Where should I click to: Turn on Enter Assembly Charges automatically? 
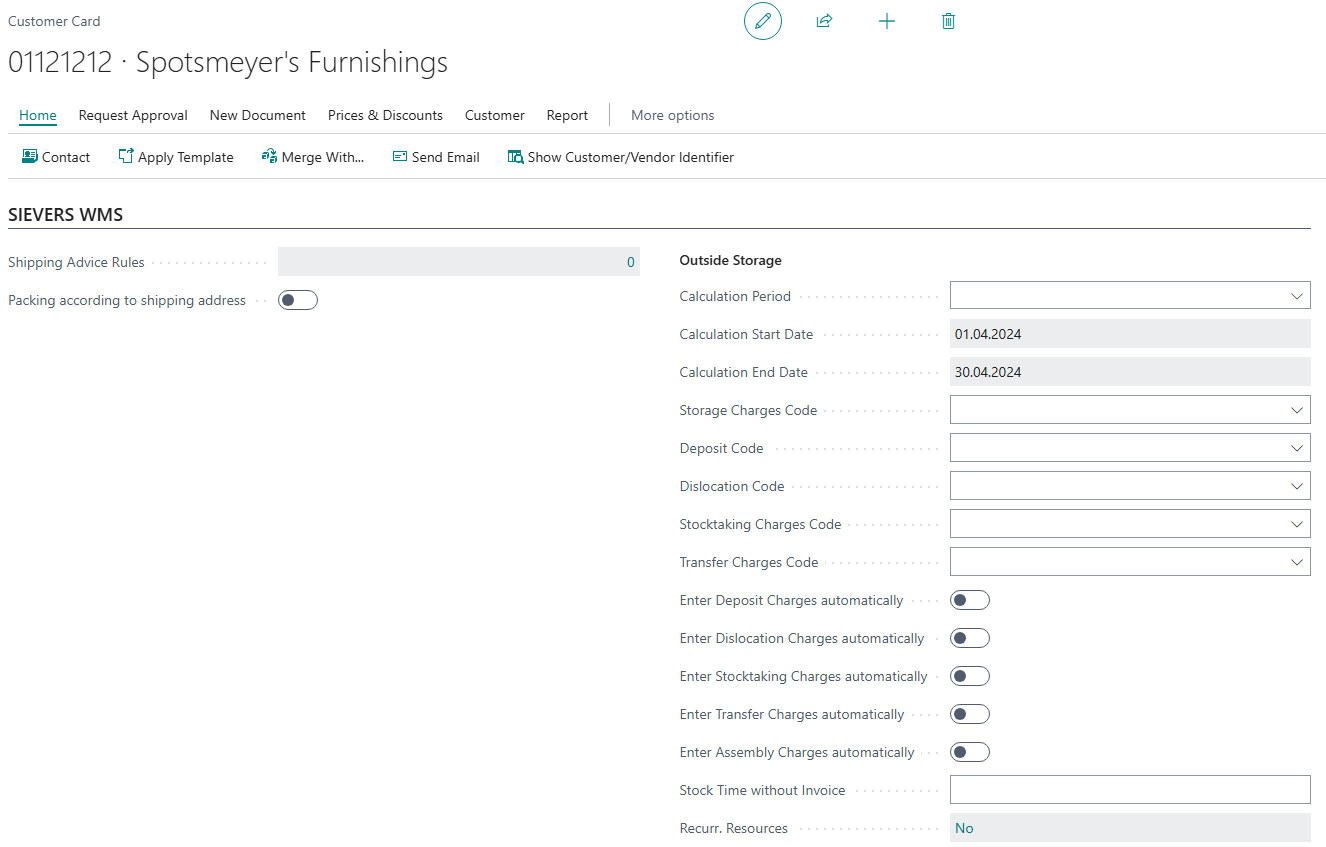click(x=969, y=752)
